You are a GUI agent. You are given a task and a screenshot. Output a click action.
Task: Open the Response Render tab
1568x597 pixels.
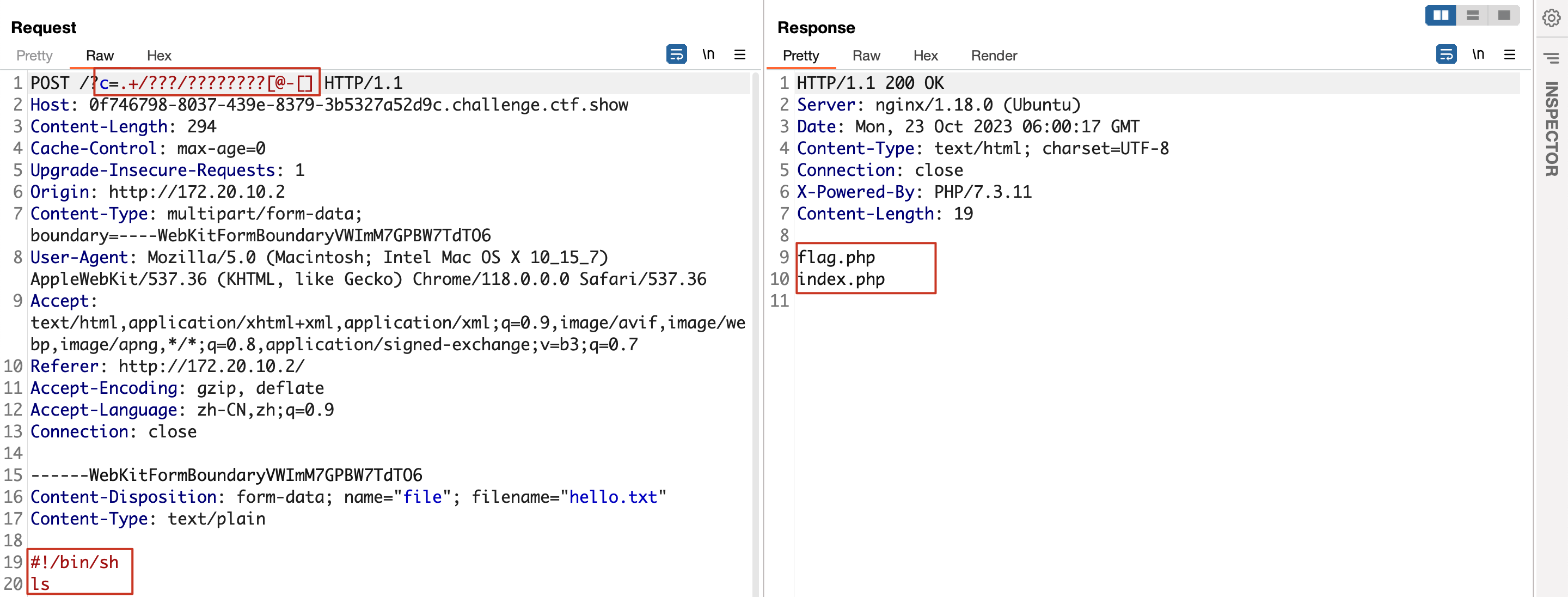[994, 56]
